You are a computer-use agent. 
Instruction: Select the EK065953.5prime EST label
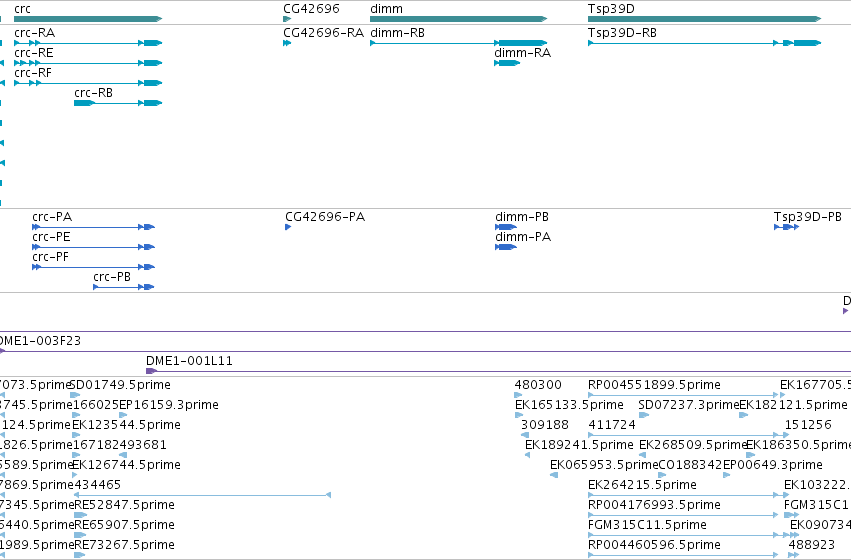[604, 465]
